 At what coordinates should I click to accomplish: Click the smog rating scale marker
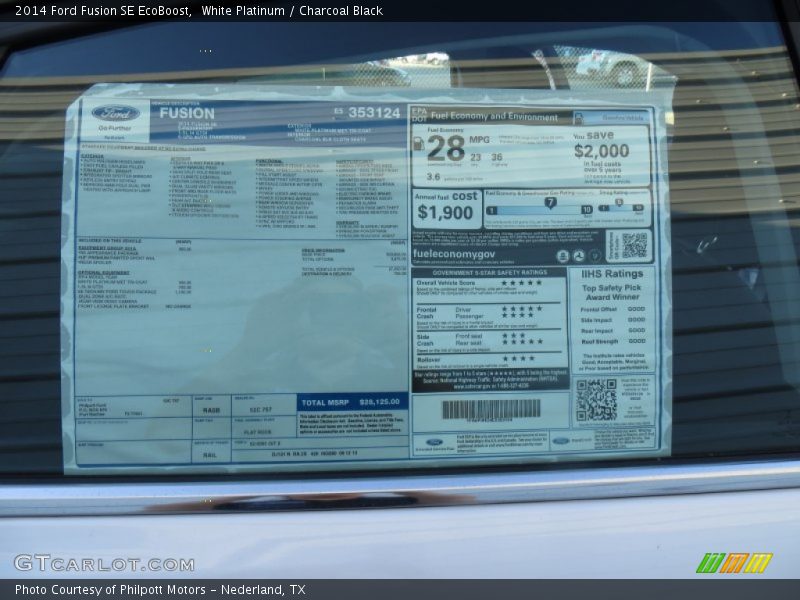619,203
